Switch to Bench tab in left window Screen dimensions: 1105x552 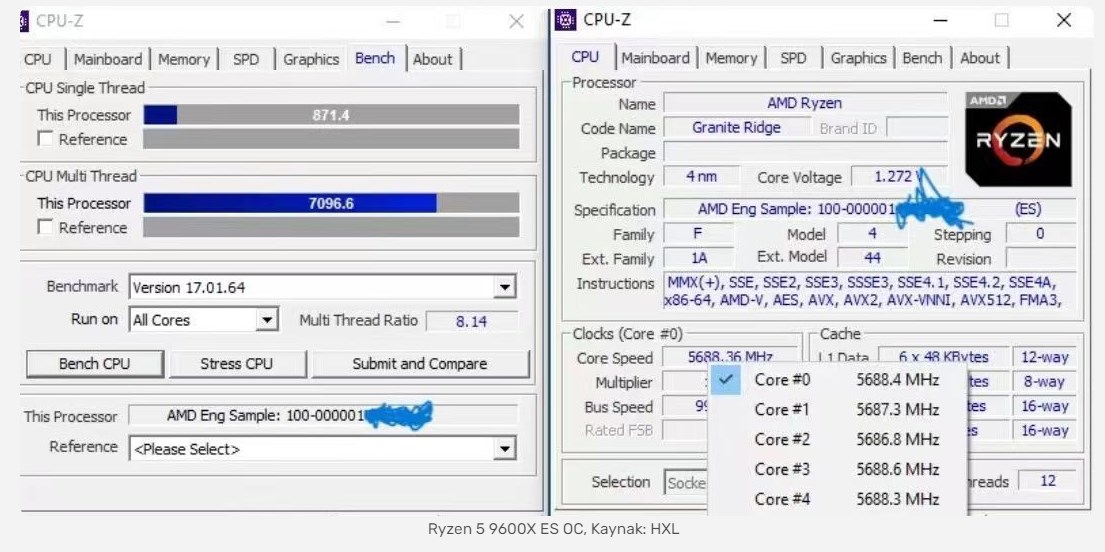coord(374,59)
